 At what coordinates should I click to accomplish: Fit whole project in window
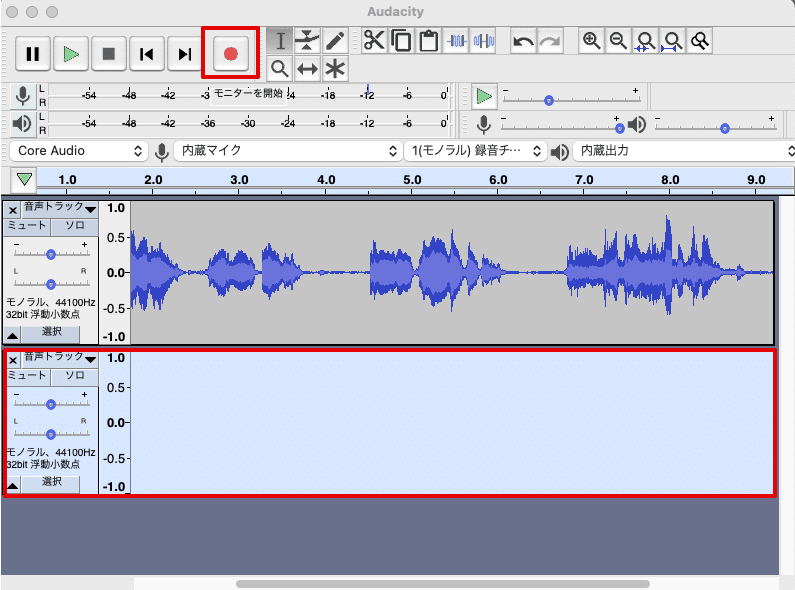672,41
